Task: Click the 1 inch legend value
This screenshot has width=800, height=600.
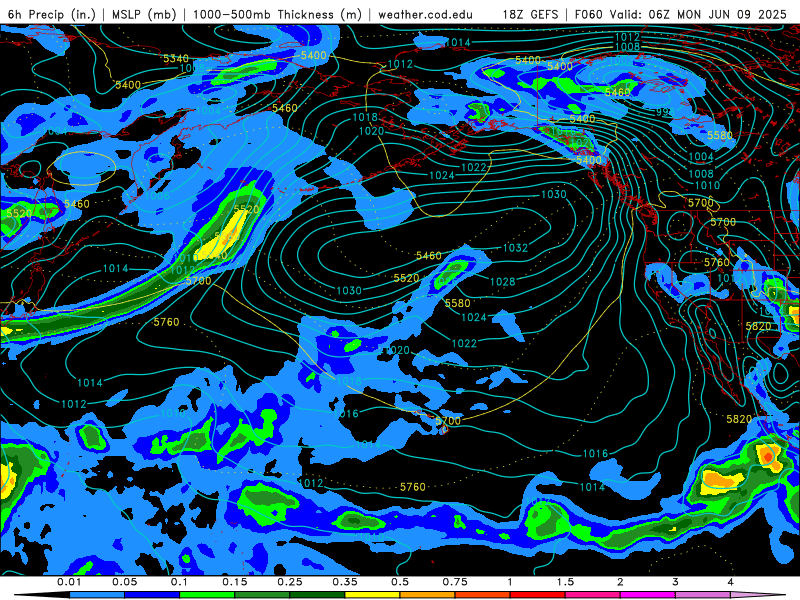Action: tap(510, 582)
